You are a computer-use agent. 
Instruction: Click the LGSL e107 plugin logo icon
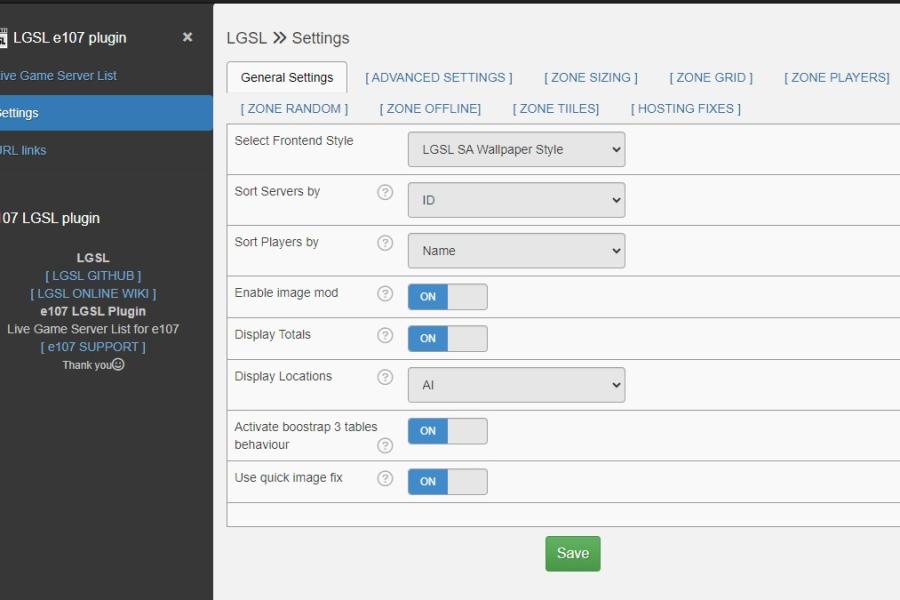3,37
